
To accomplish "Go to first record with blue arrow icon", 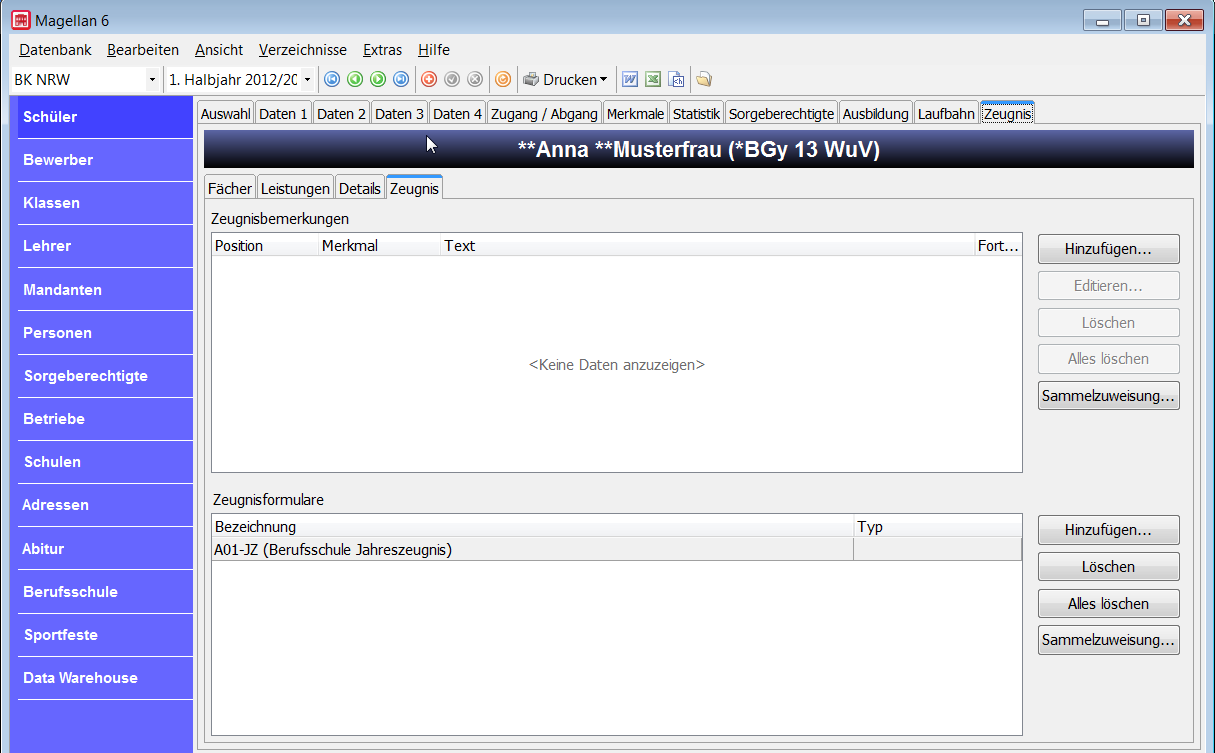I will 332,79.
